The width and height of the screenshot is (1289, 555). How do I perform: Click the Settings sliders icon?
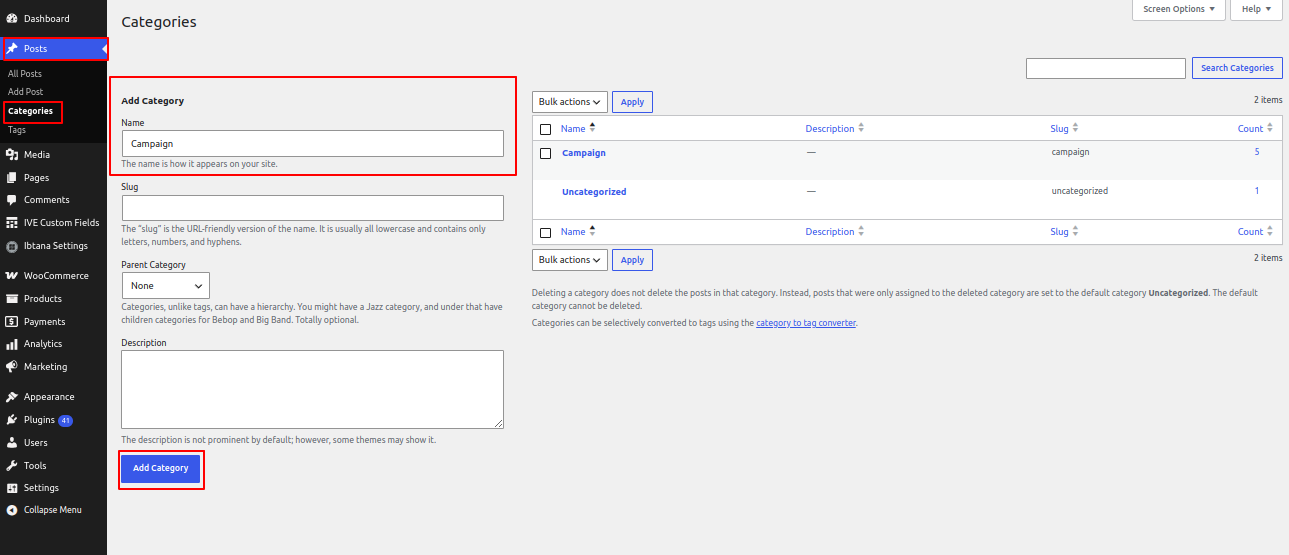coord(12,488)
